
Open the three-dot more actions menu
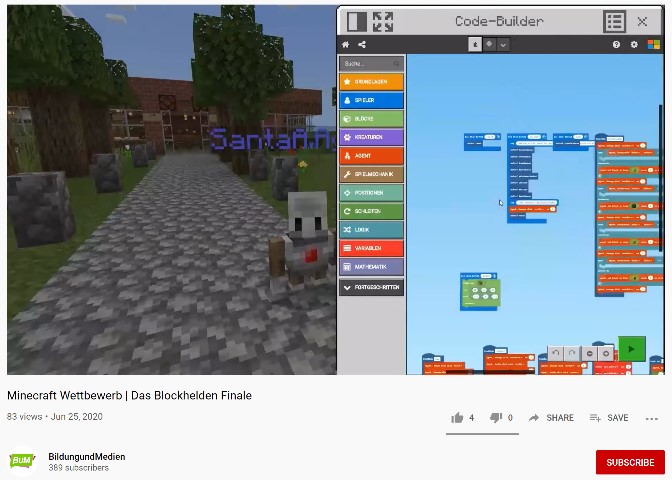pos(651,419)
